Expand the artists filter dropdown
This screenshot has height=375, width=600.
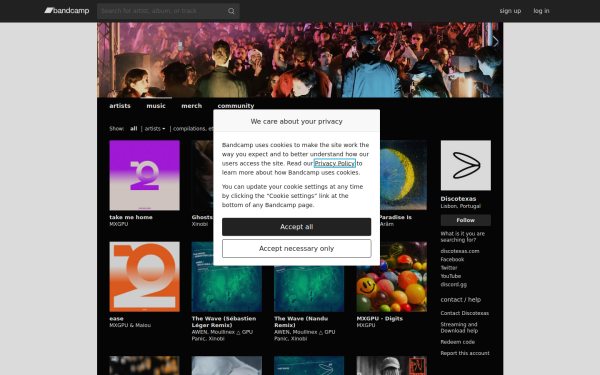[155, 129]
